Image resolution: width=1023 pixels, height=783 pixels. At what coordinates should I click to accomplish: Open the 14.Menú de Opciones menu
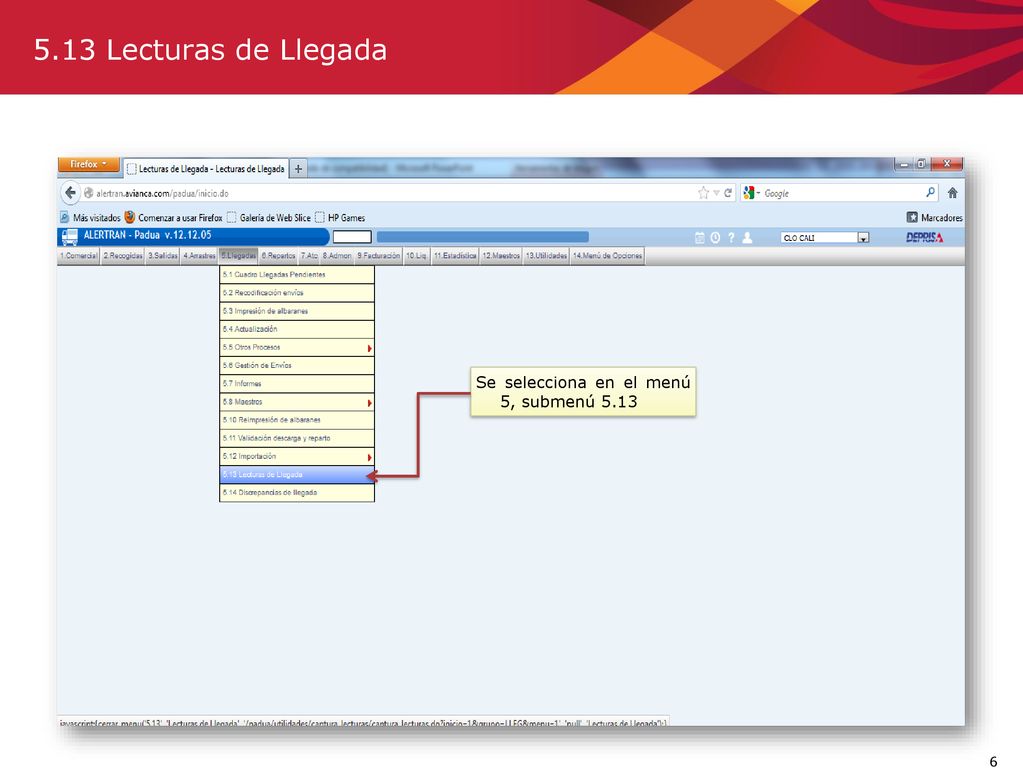[x=607, y=256]
